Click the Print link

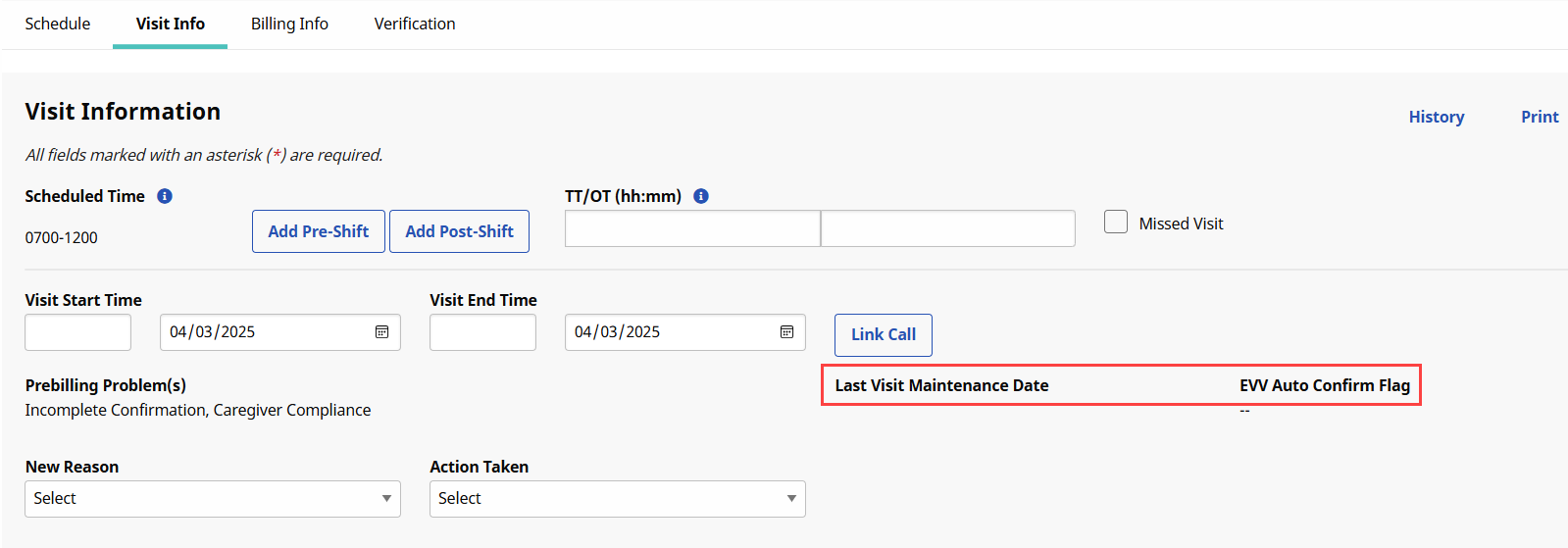point(1540,117)
